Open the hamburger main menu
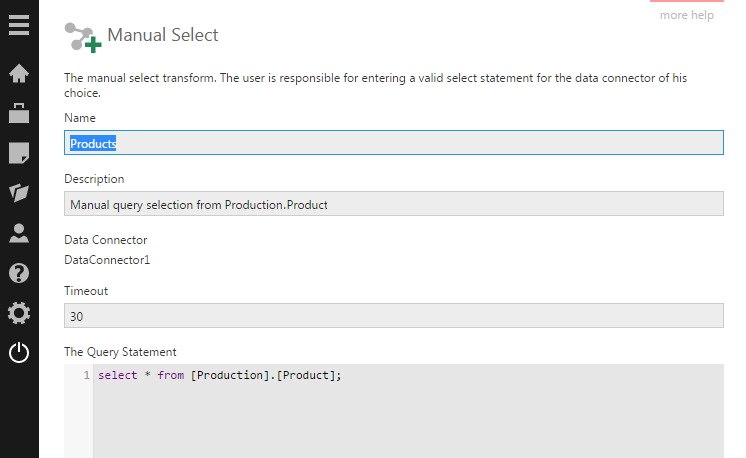 (x=19, y=25)
